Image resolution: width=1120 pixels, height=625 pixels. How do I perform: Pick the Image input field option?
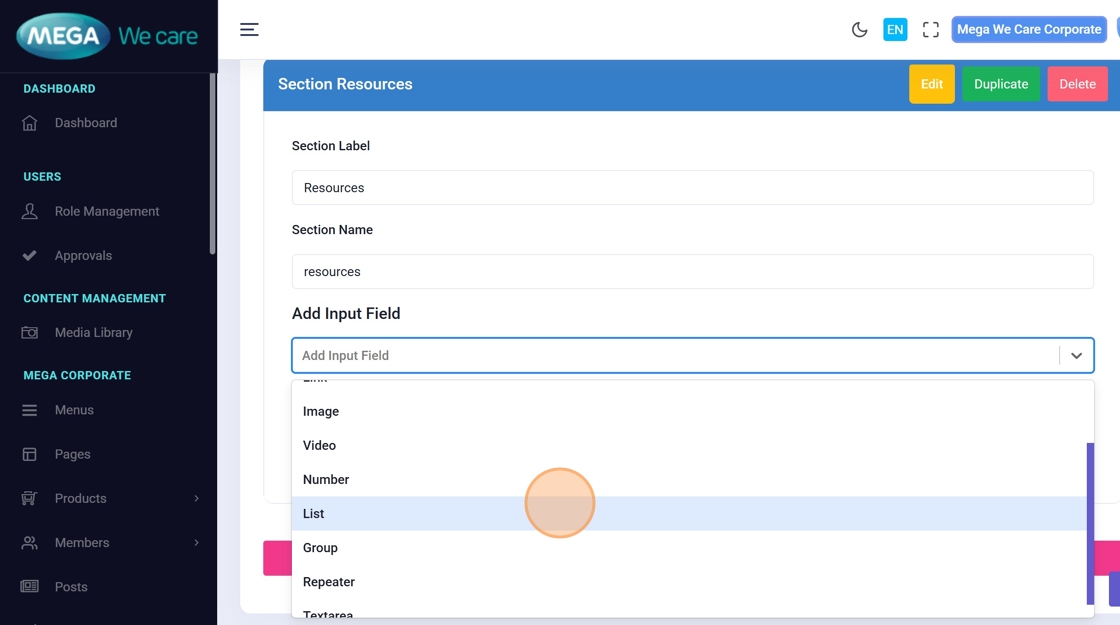tap(321, 412)
